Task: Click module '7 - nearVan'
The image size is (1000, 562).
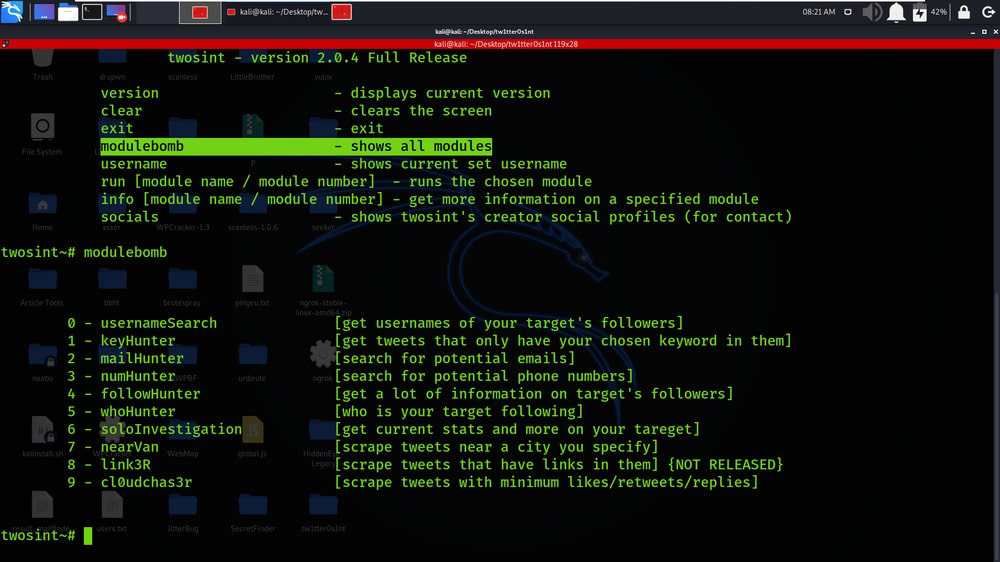Action: click(x=113, y=447)
